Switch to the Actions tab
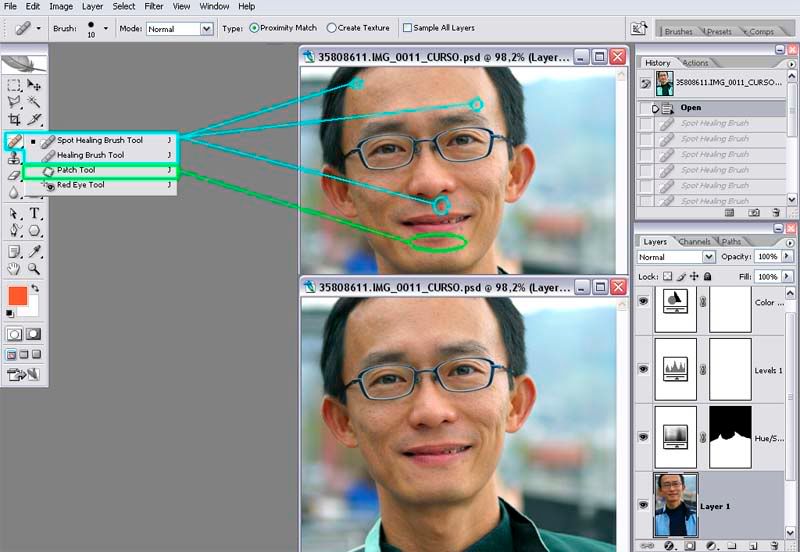 click(x=695, y=63)
